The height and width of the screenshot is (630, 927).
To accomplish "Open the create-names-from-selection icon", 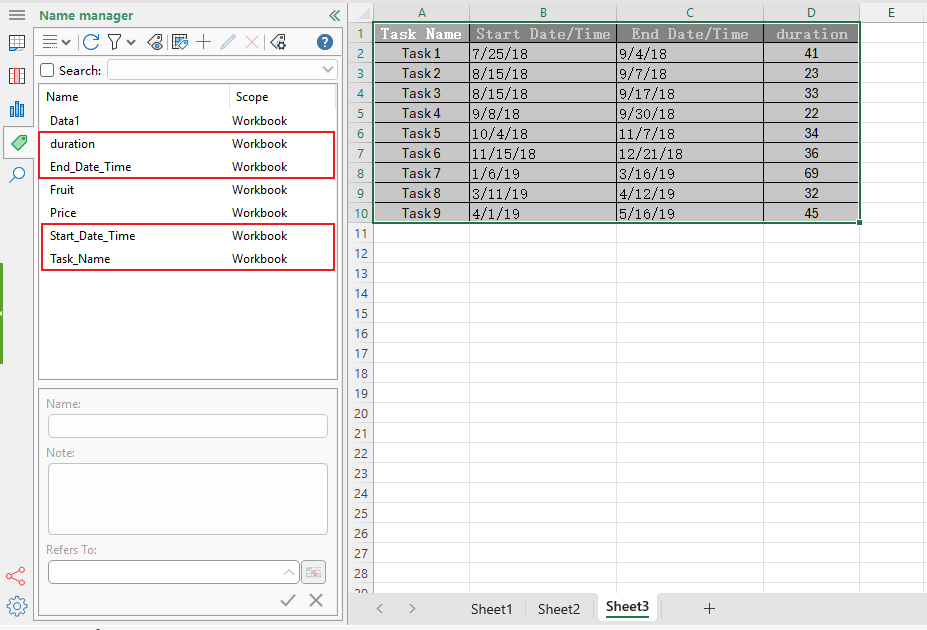I will point(181,42).
